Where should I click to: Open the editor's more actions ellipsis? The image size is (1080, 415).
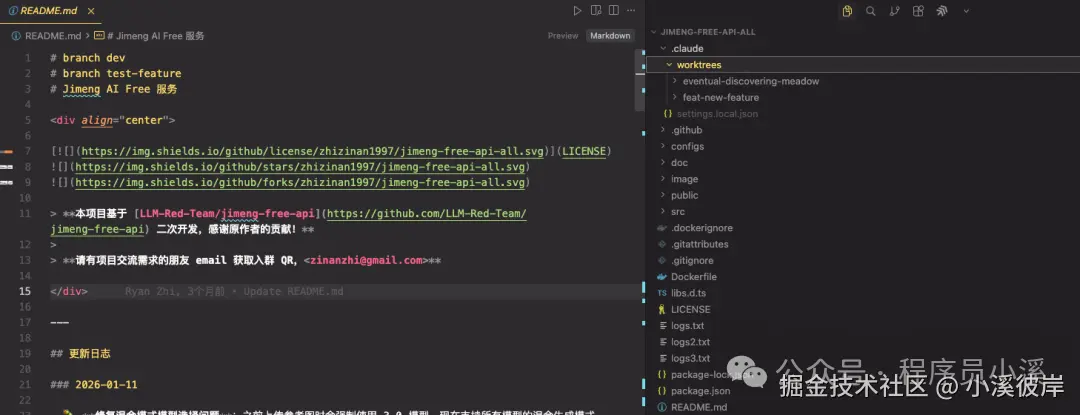pyautogui.click(x=631, y=11)
